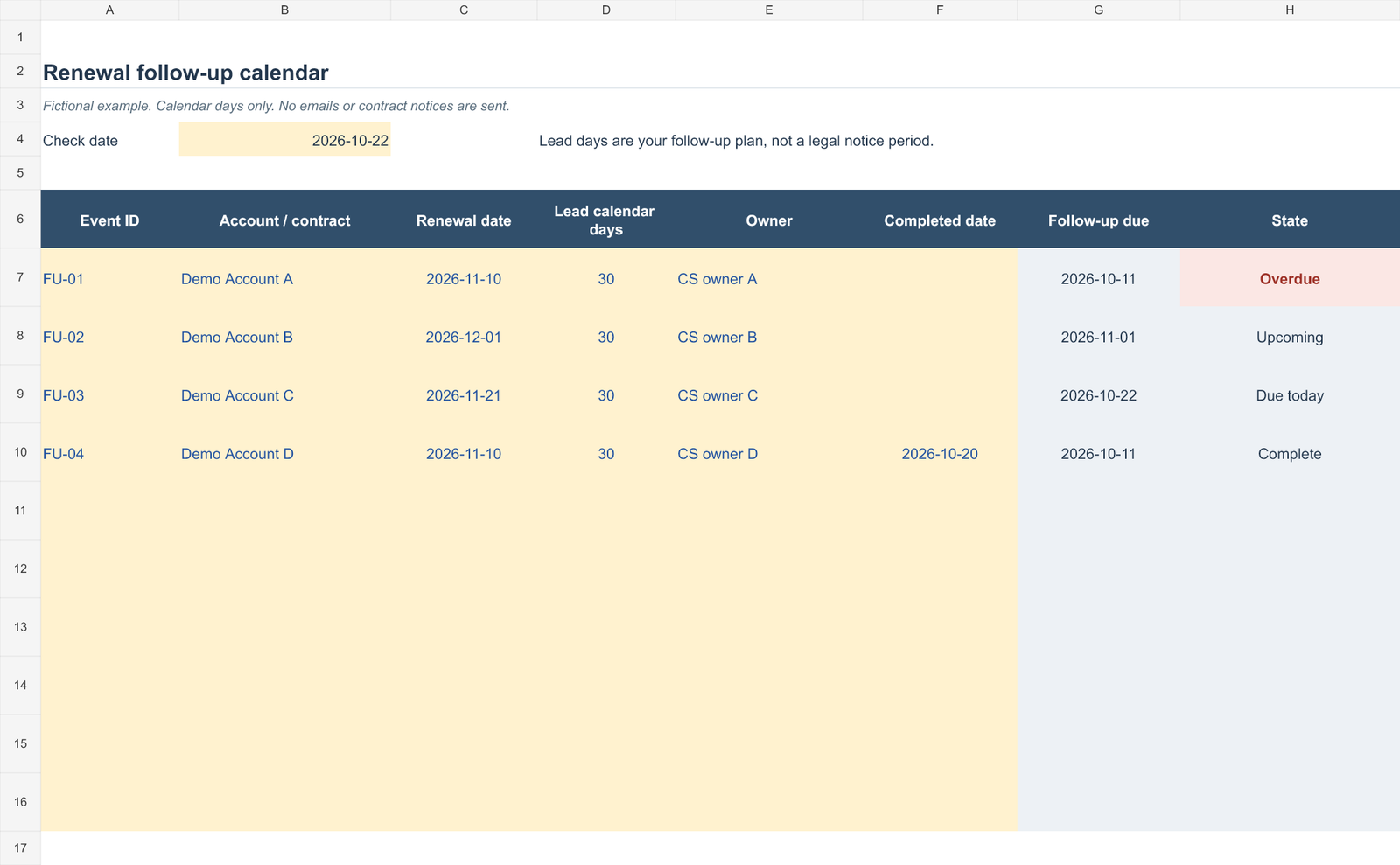This screenshot has height=865, width=1400.
Task: Select row header 17
Action: click(20, 848)
